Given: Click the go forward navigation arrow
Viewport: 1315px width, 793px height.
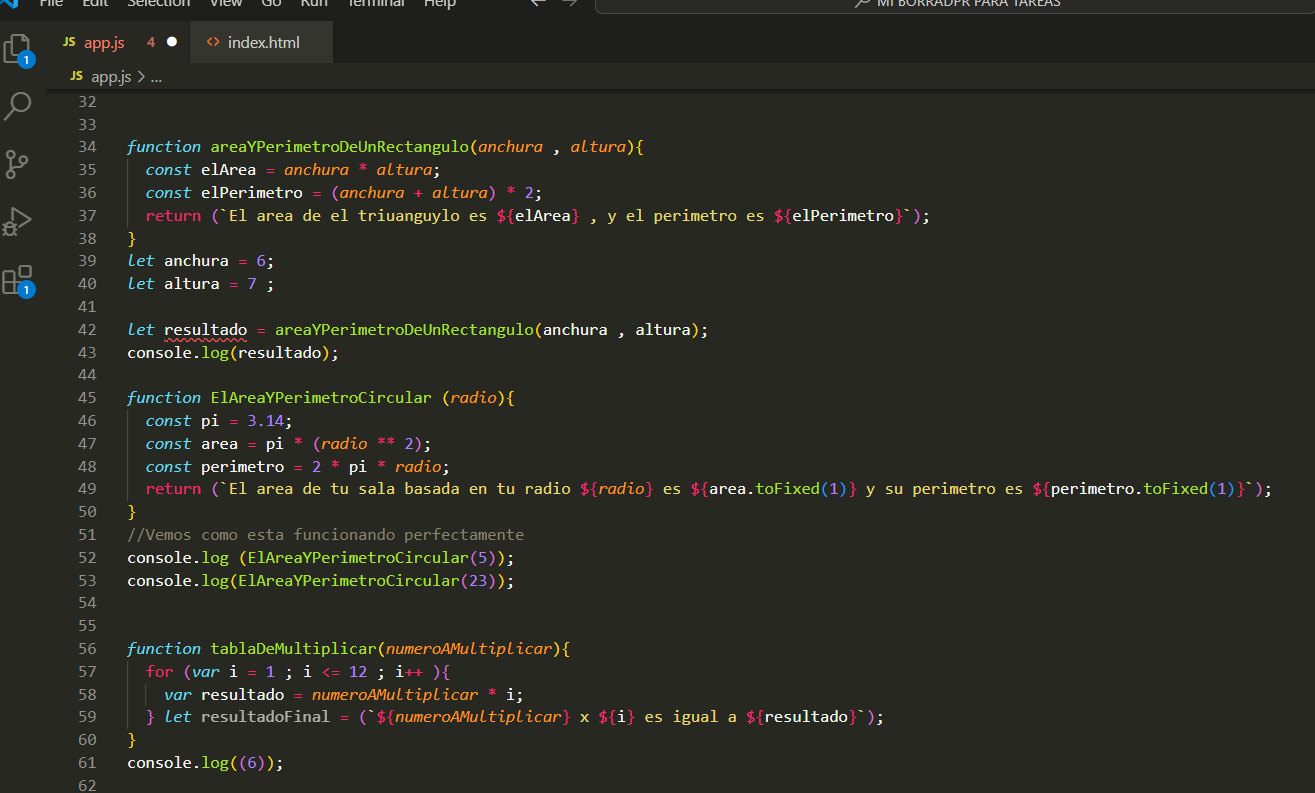Looking at the screenshot, I should pos(570,3).
